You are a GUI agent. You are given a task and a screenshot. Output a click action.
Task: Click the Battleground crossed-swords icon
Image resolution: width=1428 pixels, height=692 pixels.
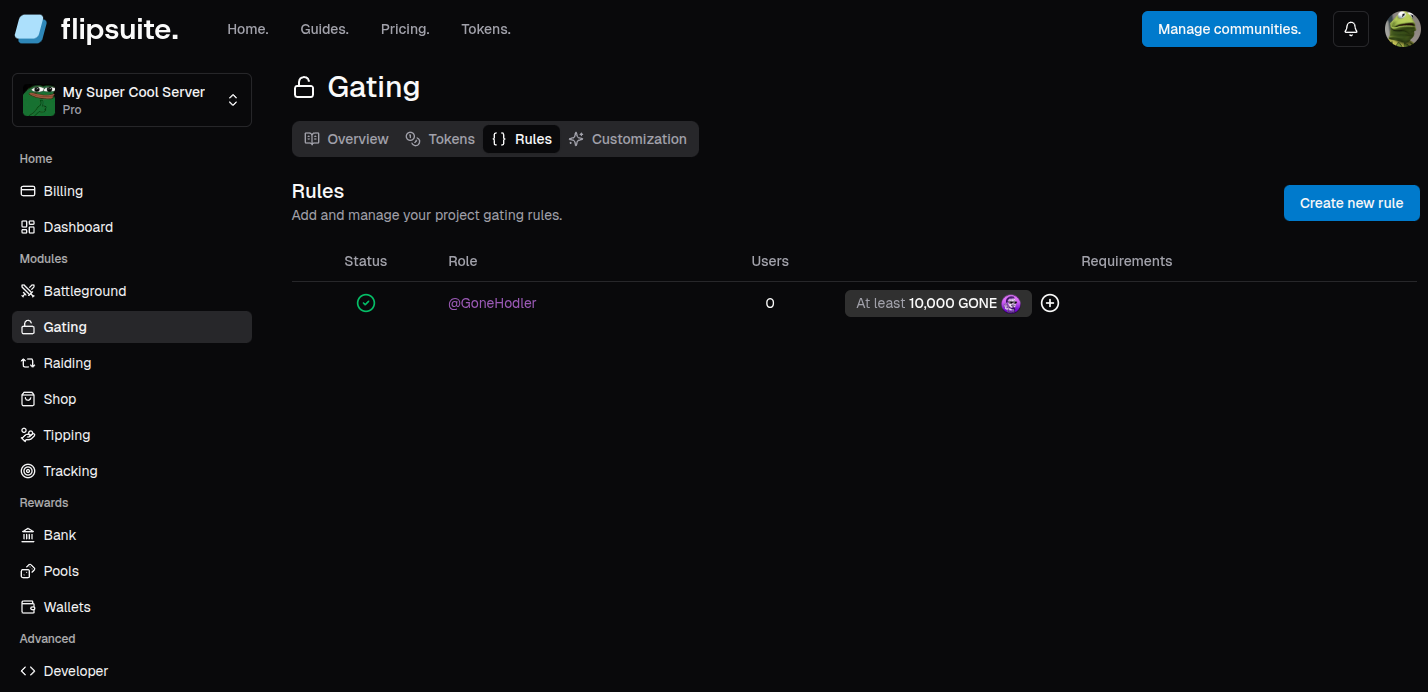(x=28, y=291)
